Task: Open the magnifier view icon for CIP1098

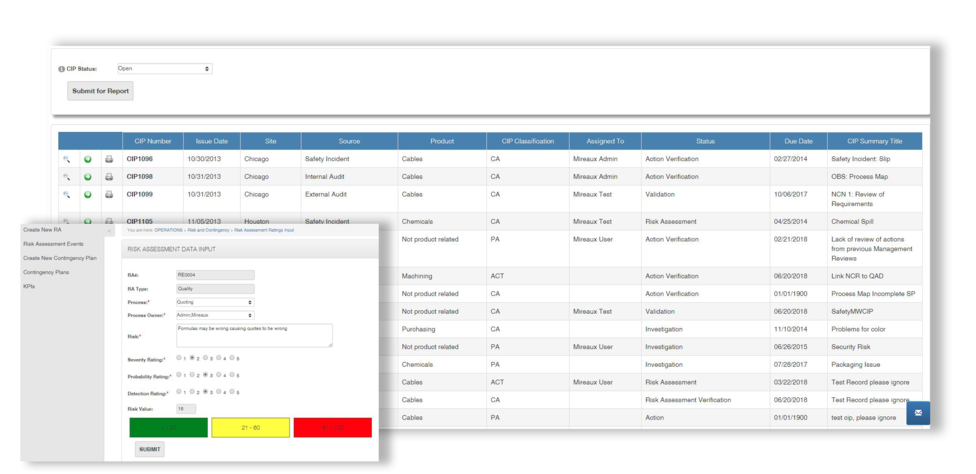Action: click(67, 177)
